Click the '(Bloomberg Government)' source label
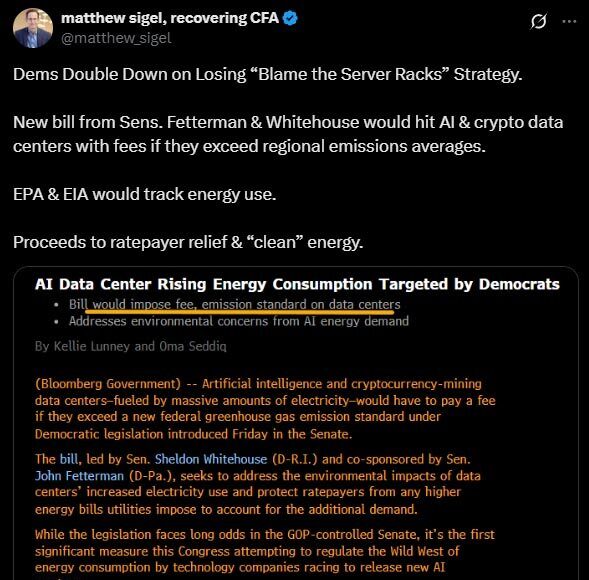The height and width of the screenshot is (580, 589). point(108,384)
